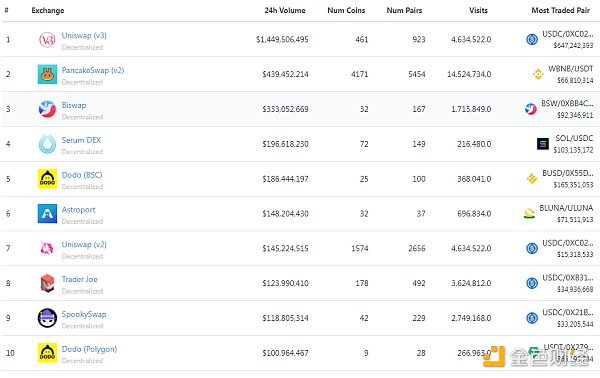Click the SpookySwap ghost logo icon
The height and width of the screenshot is (378, 600).
click(x=47, y=318)
